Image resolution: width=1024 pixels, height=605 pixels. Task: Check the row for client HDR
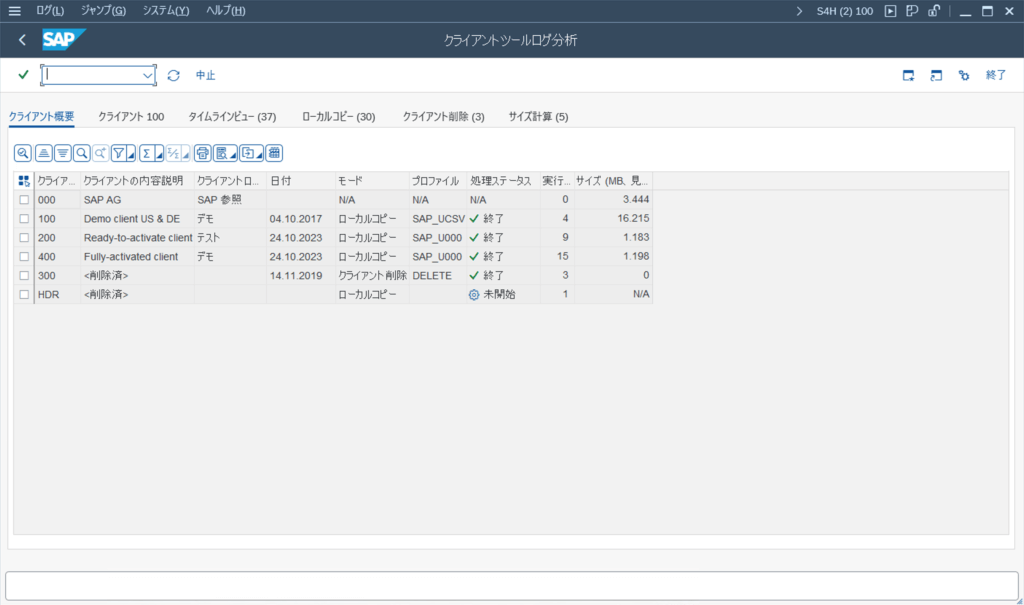coord(23,294)
